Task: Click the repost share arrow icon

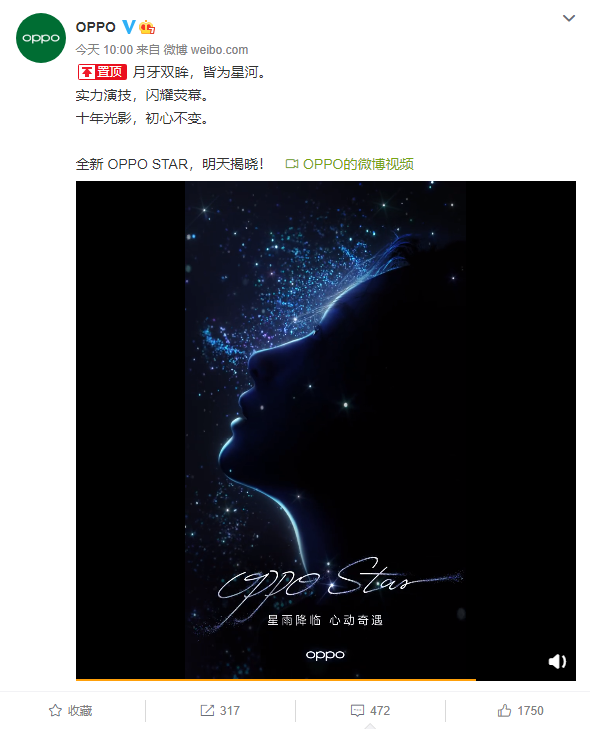Action: click(x=207, y=710)
